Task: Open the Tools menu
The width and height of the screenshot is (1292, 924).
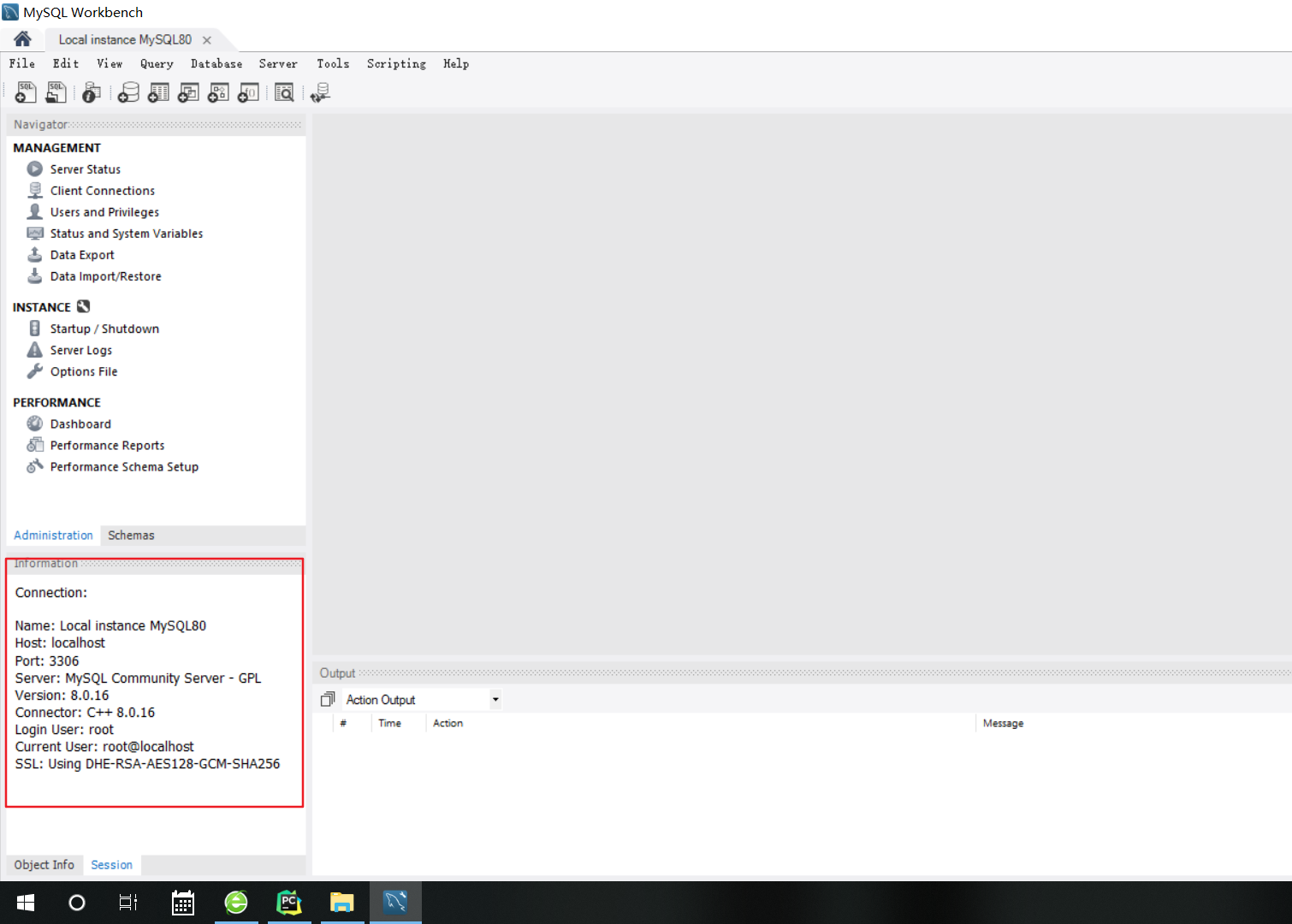Action: coord(333,63)
